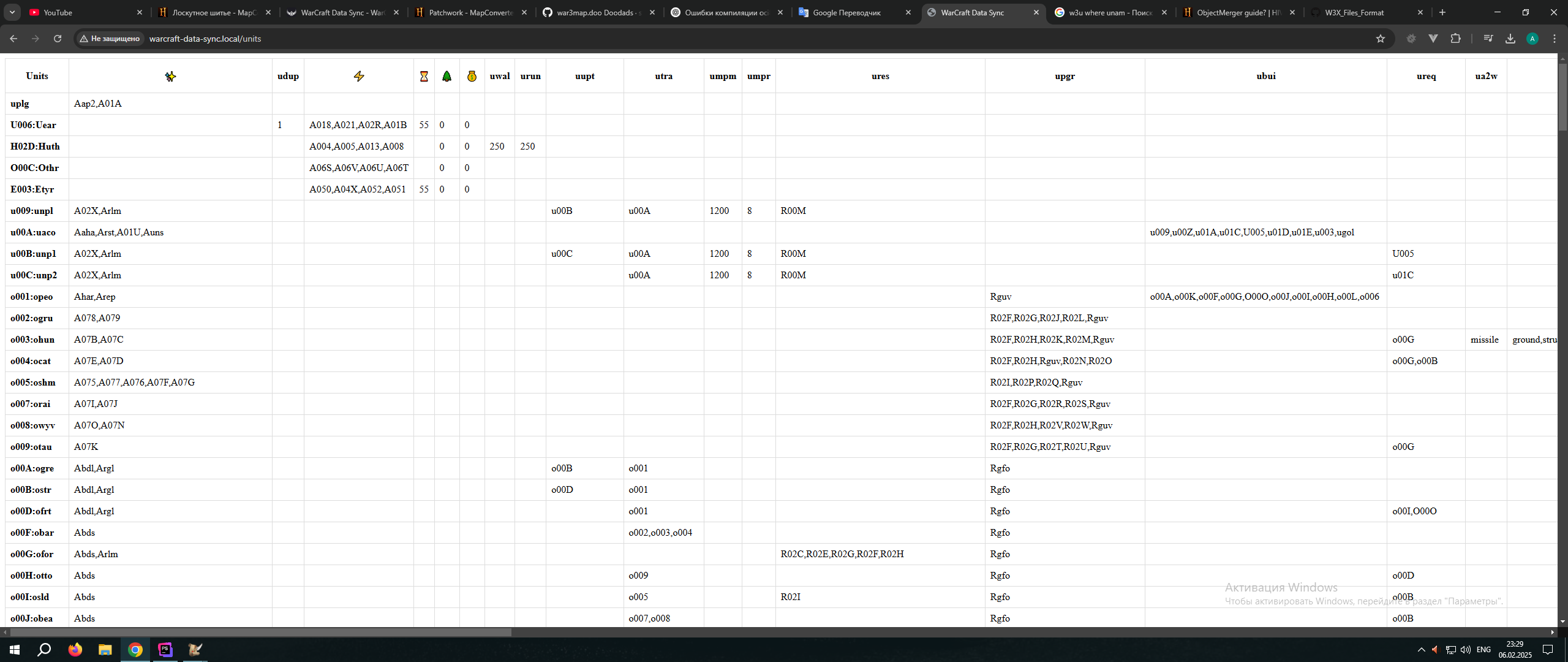Open a new tab with plus button
This screenshot has height=662, width=1568.
click(1442, 12)
